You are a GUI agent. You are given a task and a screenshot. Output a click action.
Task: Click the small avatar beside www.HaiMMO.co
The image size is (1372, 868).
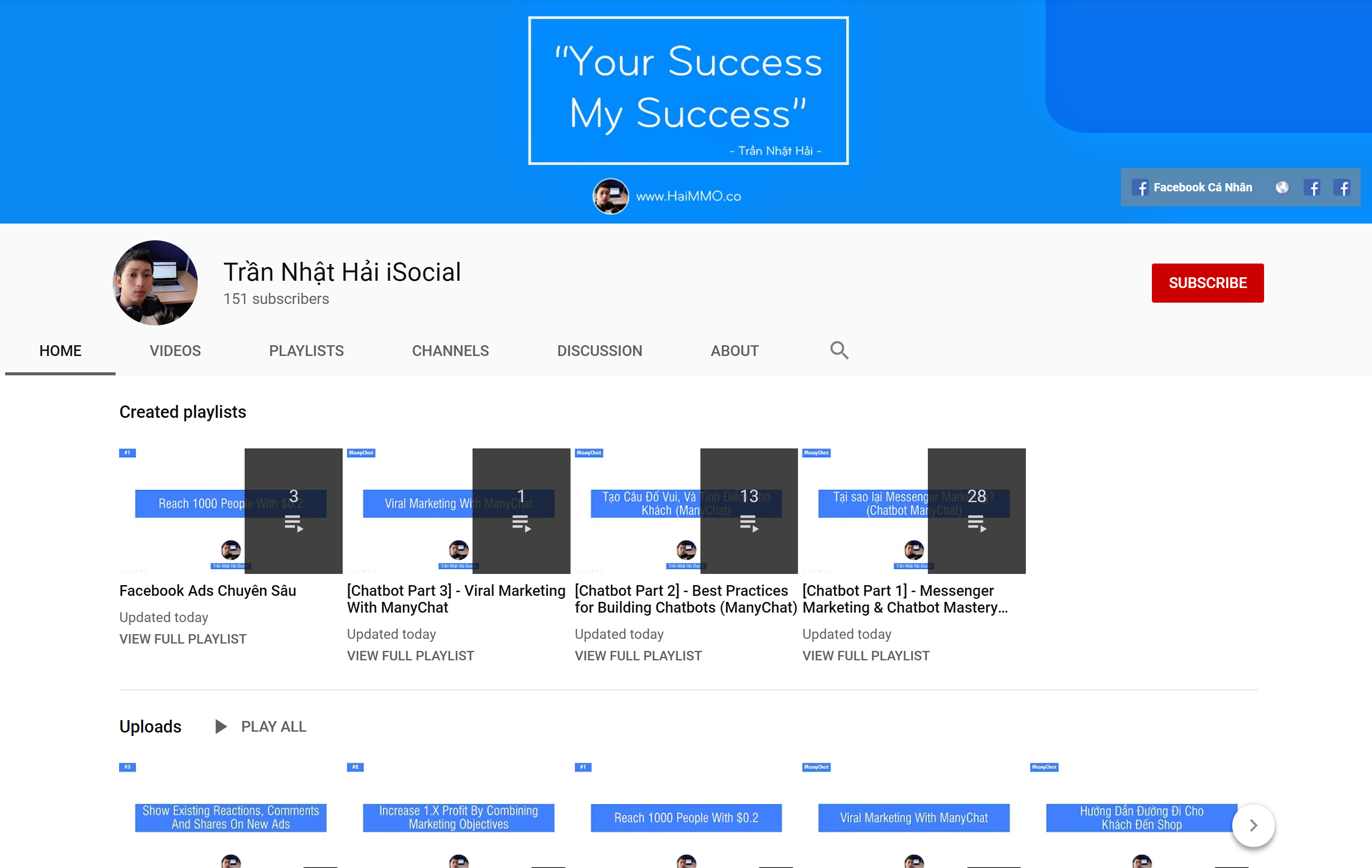[x=611, y=196]
